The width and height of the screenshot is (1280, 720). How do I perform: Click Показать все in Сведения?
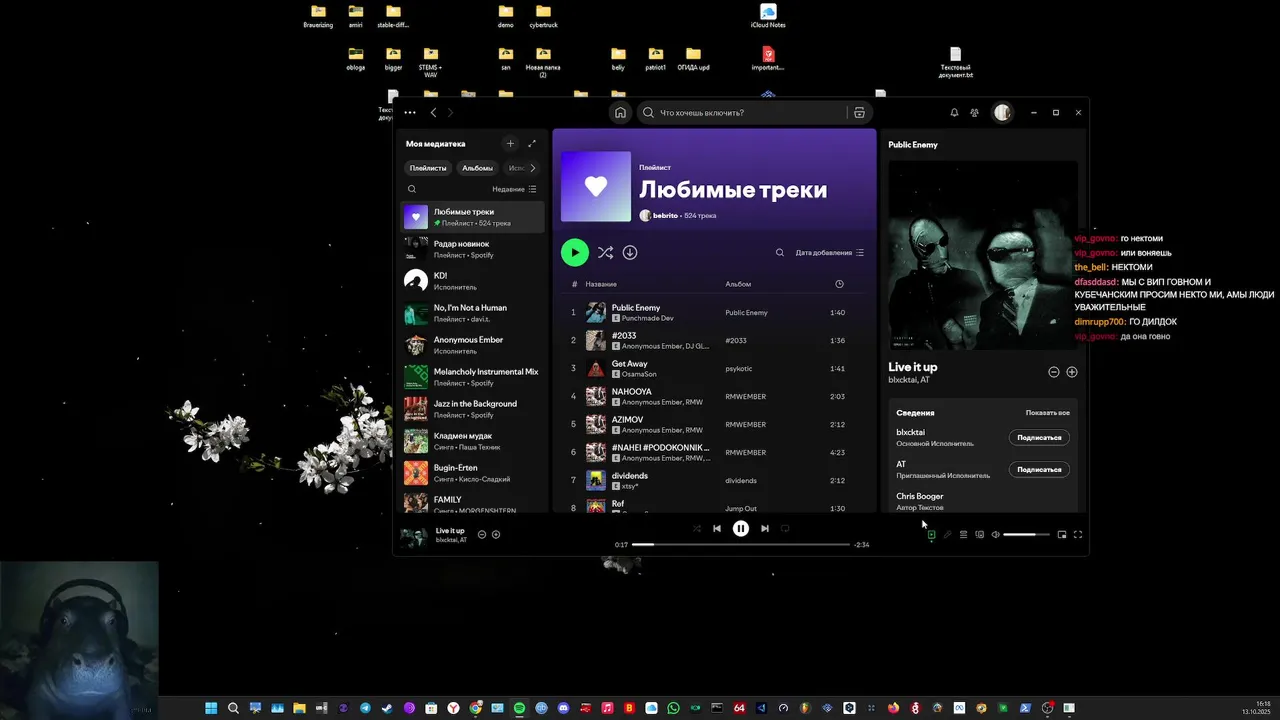1047,413
